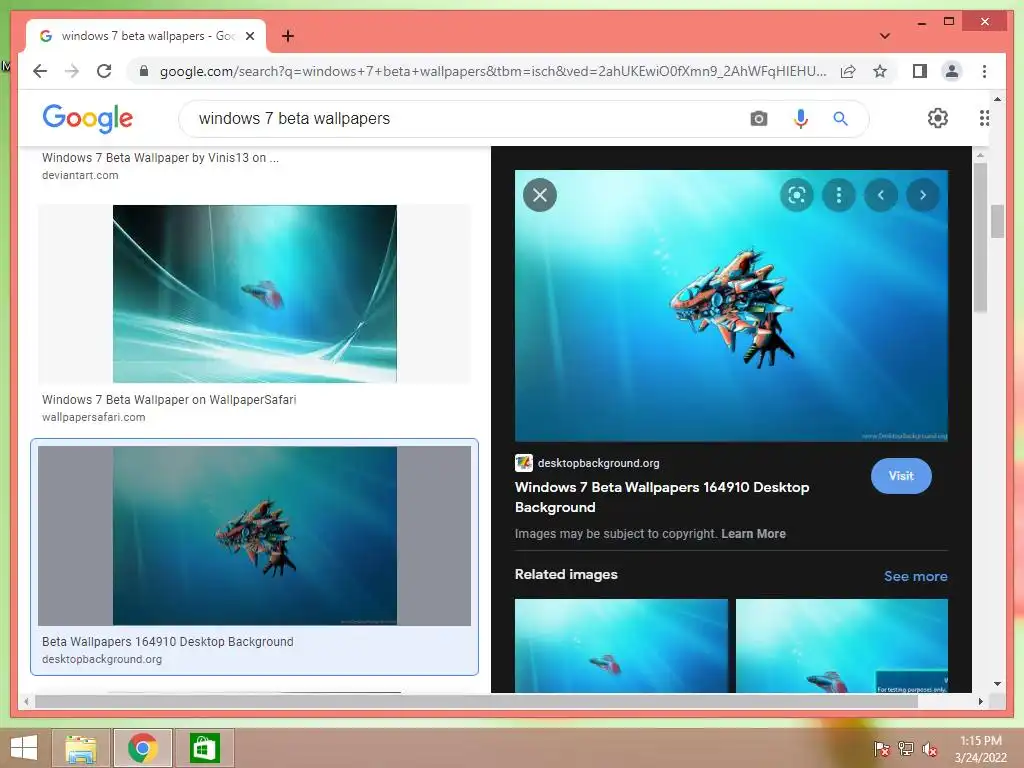The image size is (1024, 768).
Task: Open the Google apps grid
Action: coord(984,118)
